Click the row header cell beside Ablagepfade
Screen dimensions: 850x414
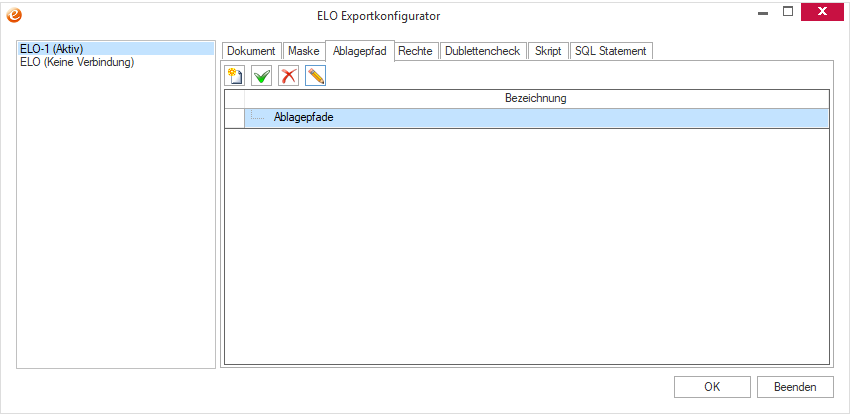pyautogui.click(x=234, y=117)
